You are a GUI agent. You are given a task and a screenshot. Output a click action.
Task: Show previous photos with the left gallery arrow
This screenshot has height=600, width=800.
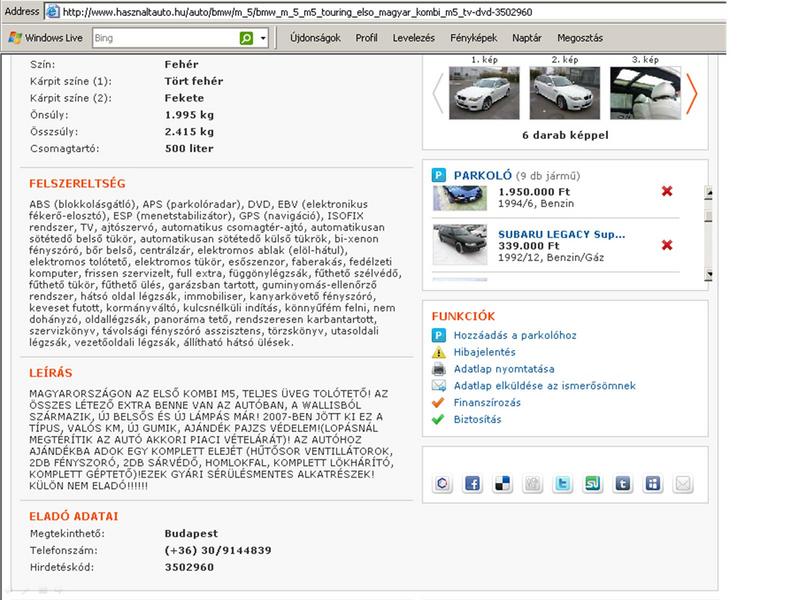click(438, 93)
